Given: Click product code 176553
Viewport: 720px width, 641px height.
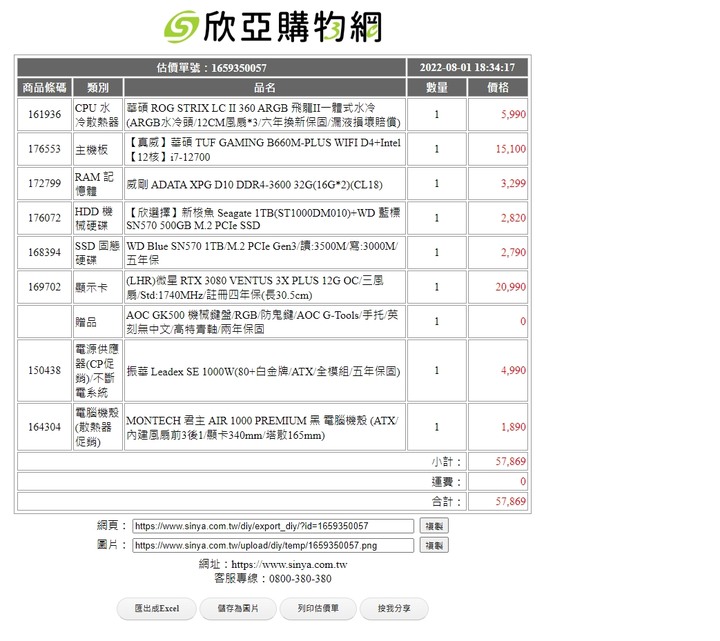Looking at the screenshot, I should click(x=44, y=149).
